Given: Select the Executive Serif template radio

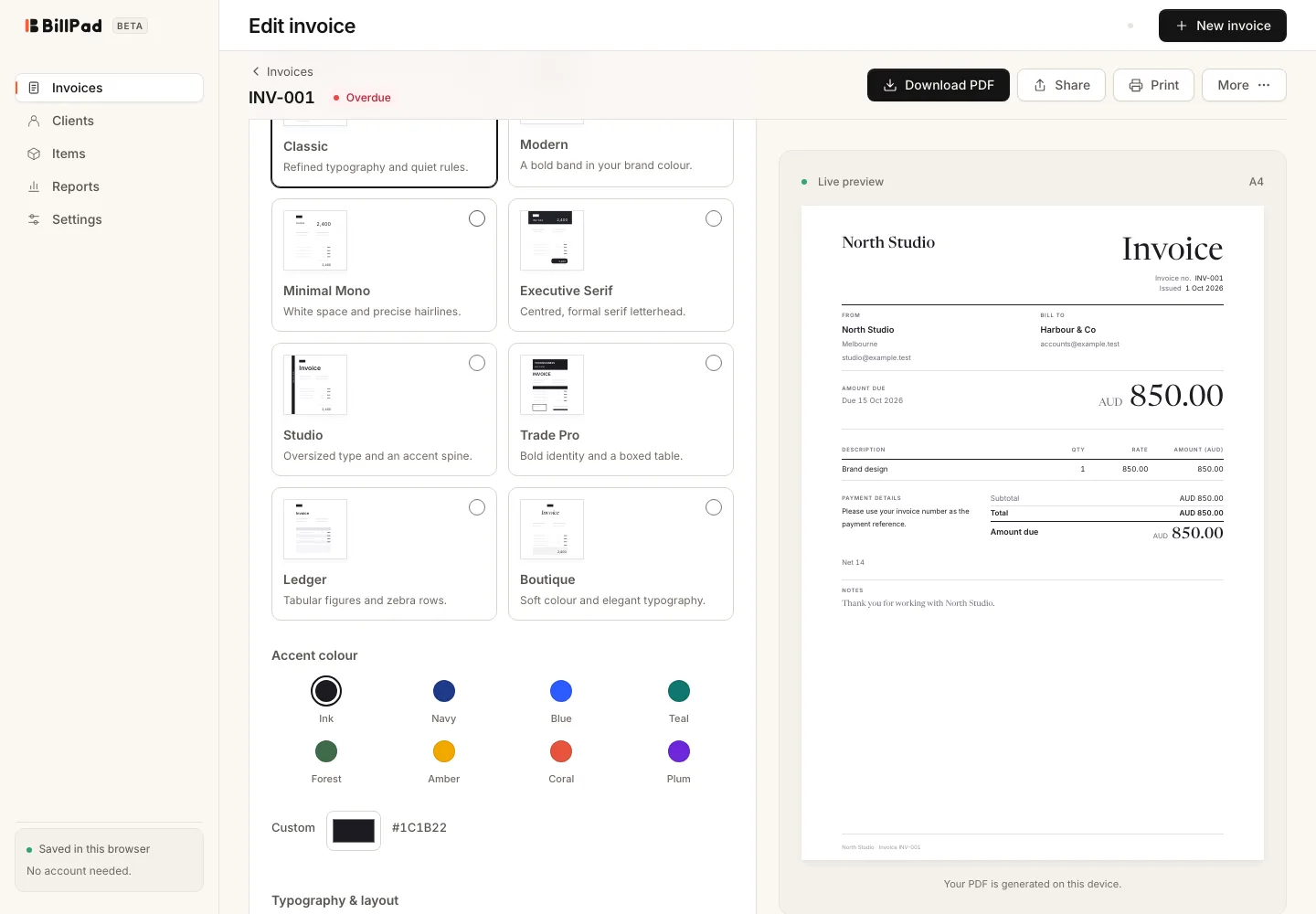Looking at the screenshot, I should [714, 218].
